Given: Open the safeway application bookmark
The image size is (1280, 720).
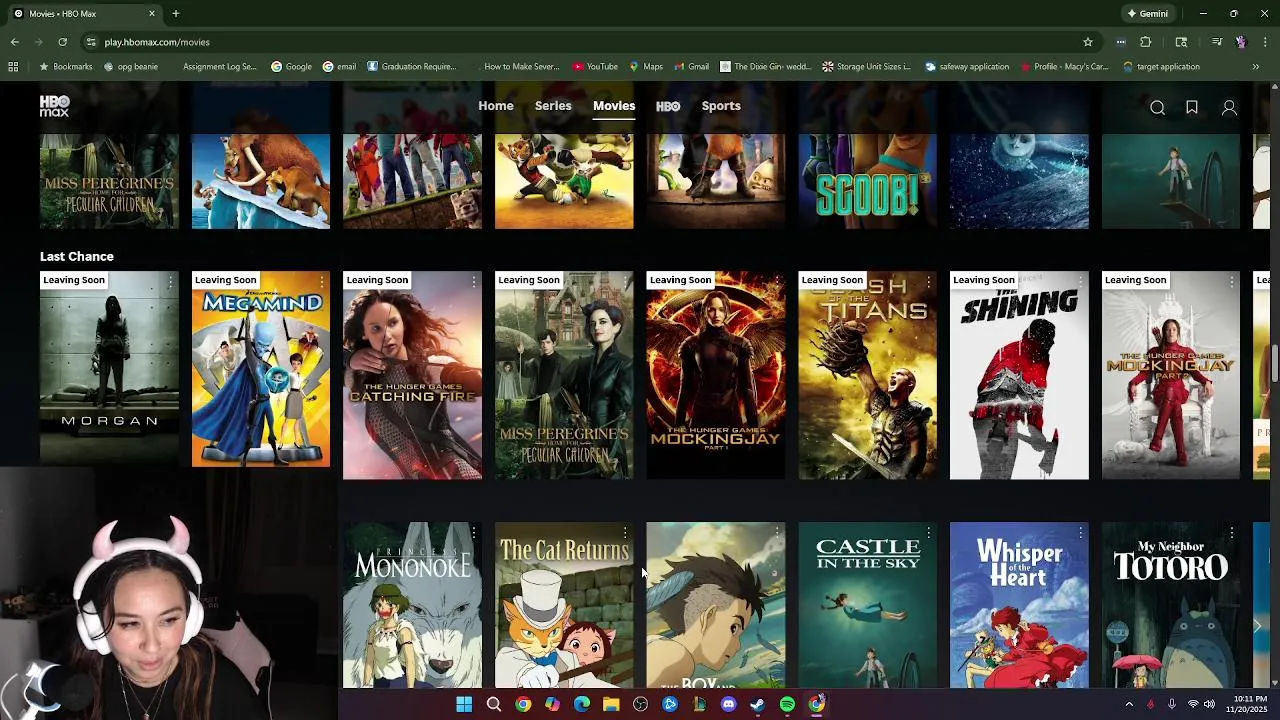Looking at the screenshot, I should (967, 67).
